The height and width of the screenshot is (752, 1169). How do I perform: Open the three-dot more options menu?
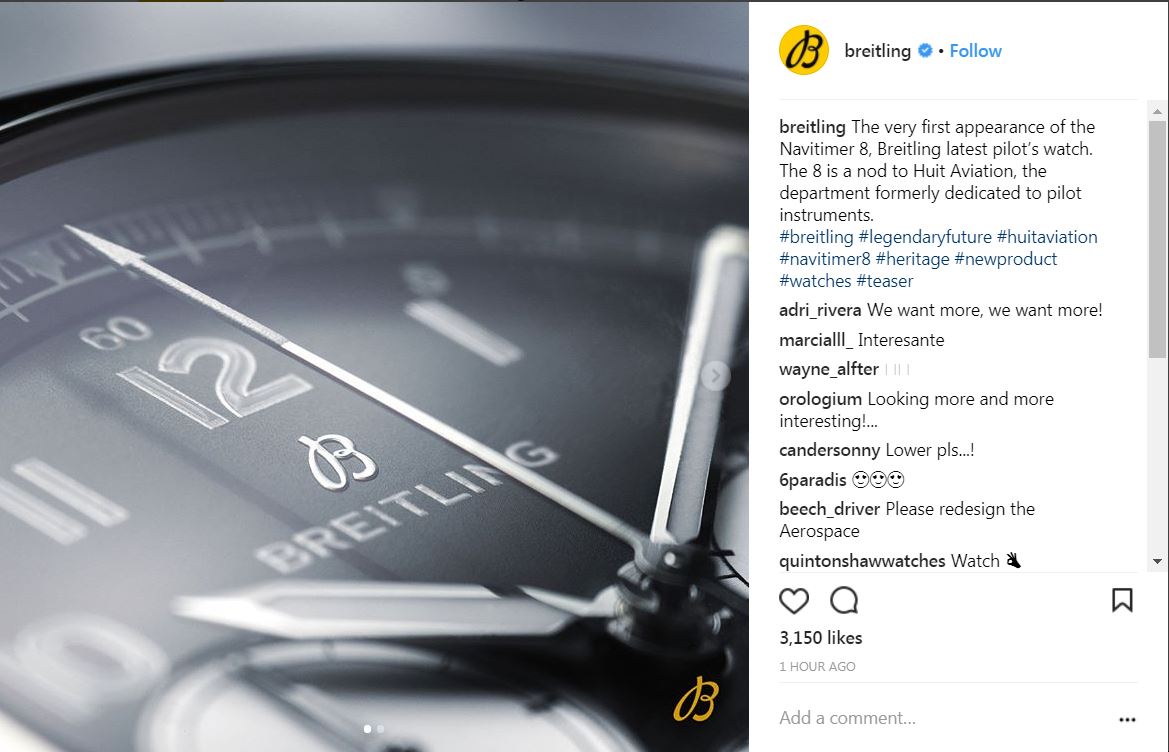click(1127, 719)
